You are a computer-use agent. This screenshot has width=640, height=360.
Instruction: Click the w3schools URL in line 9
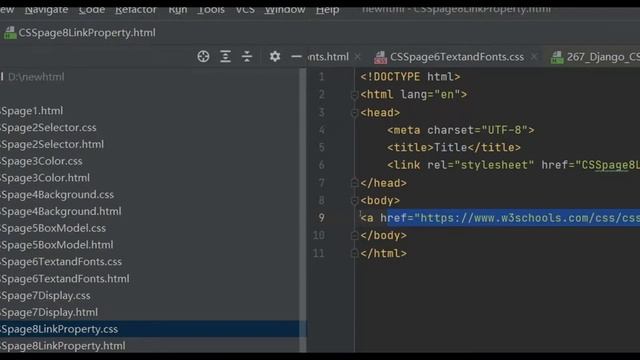click(530, 218)
